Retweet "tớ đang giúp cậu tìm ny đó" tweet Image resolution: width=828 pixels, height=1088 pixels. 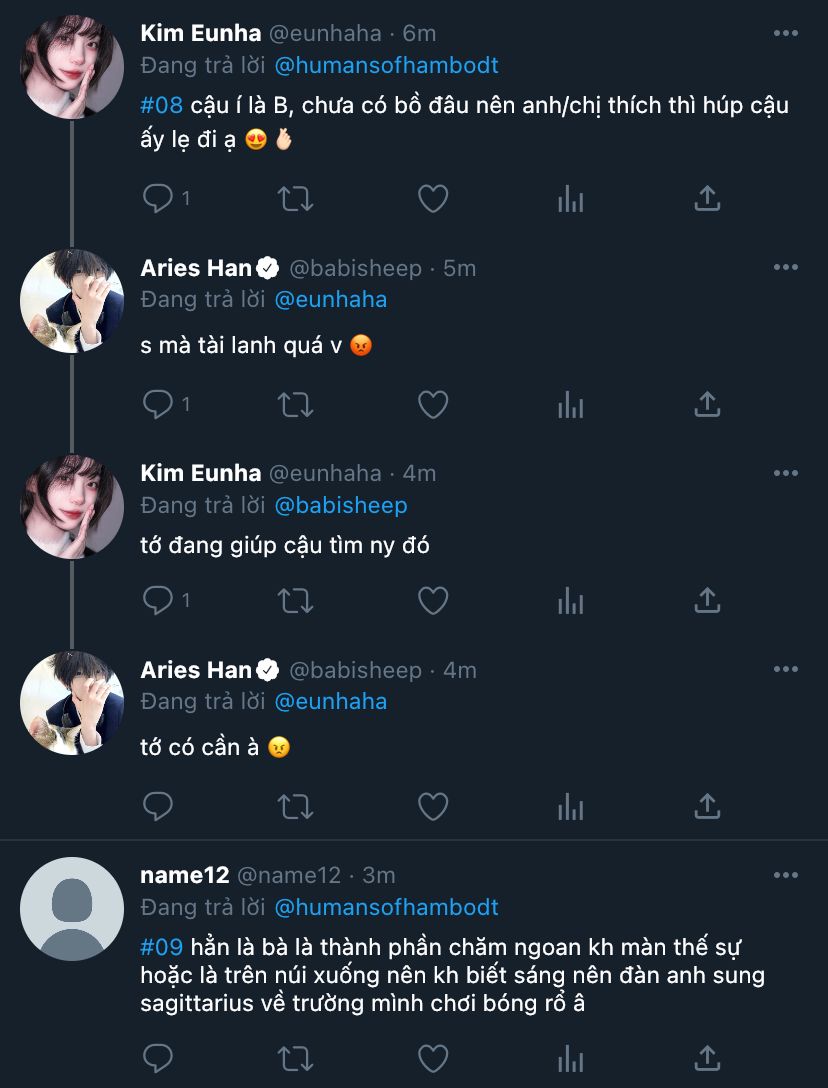[x=295, y=600]
